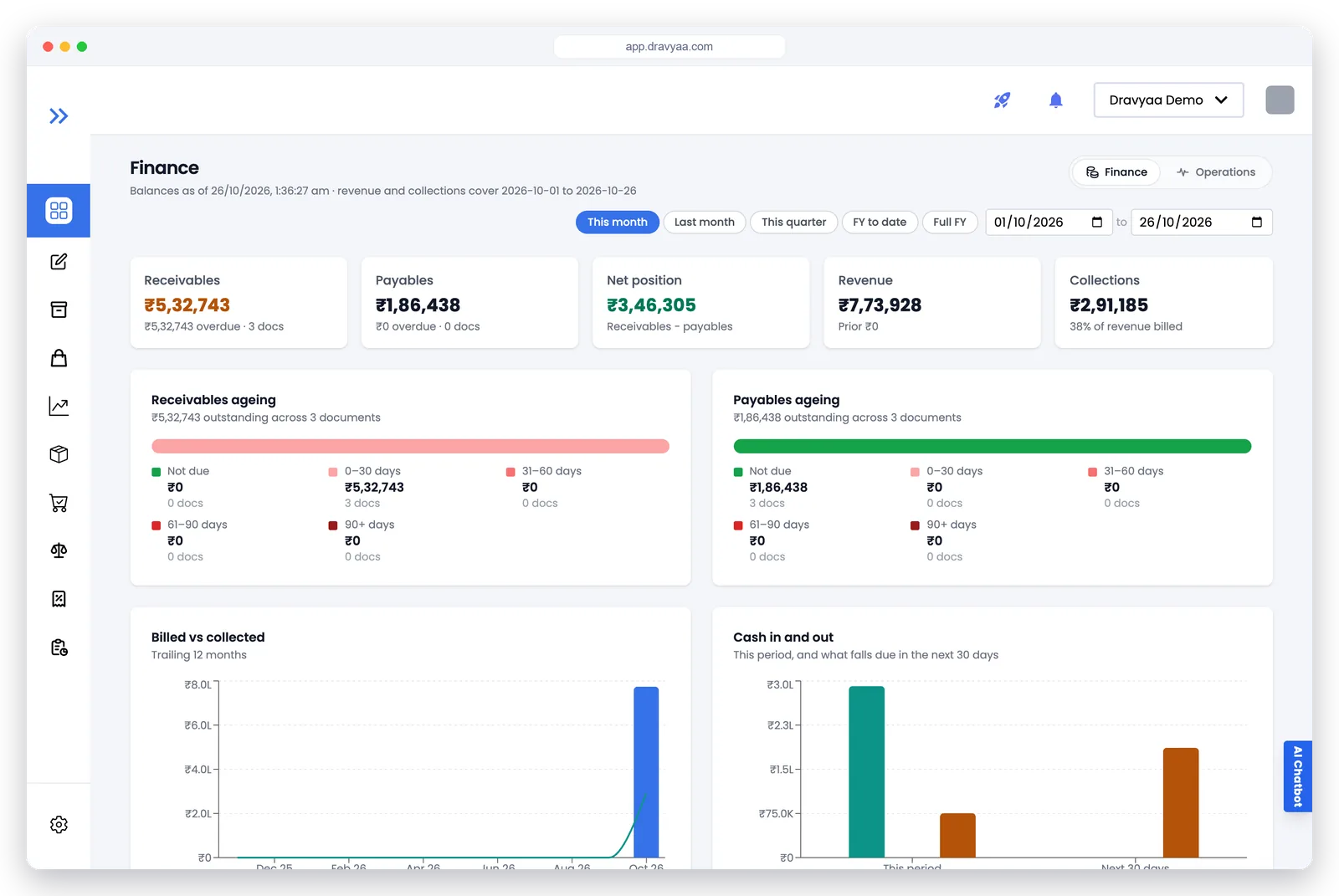
Task: Open settings gear in sidebar
Action: tap(59, 825)
